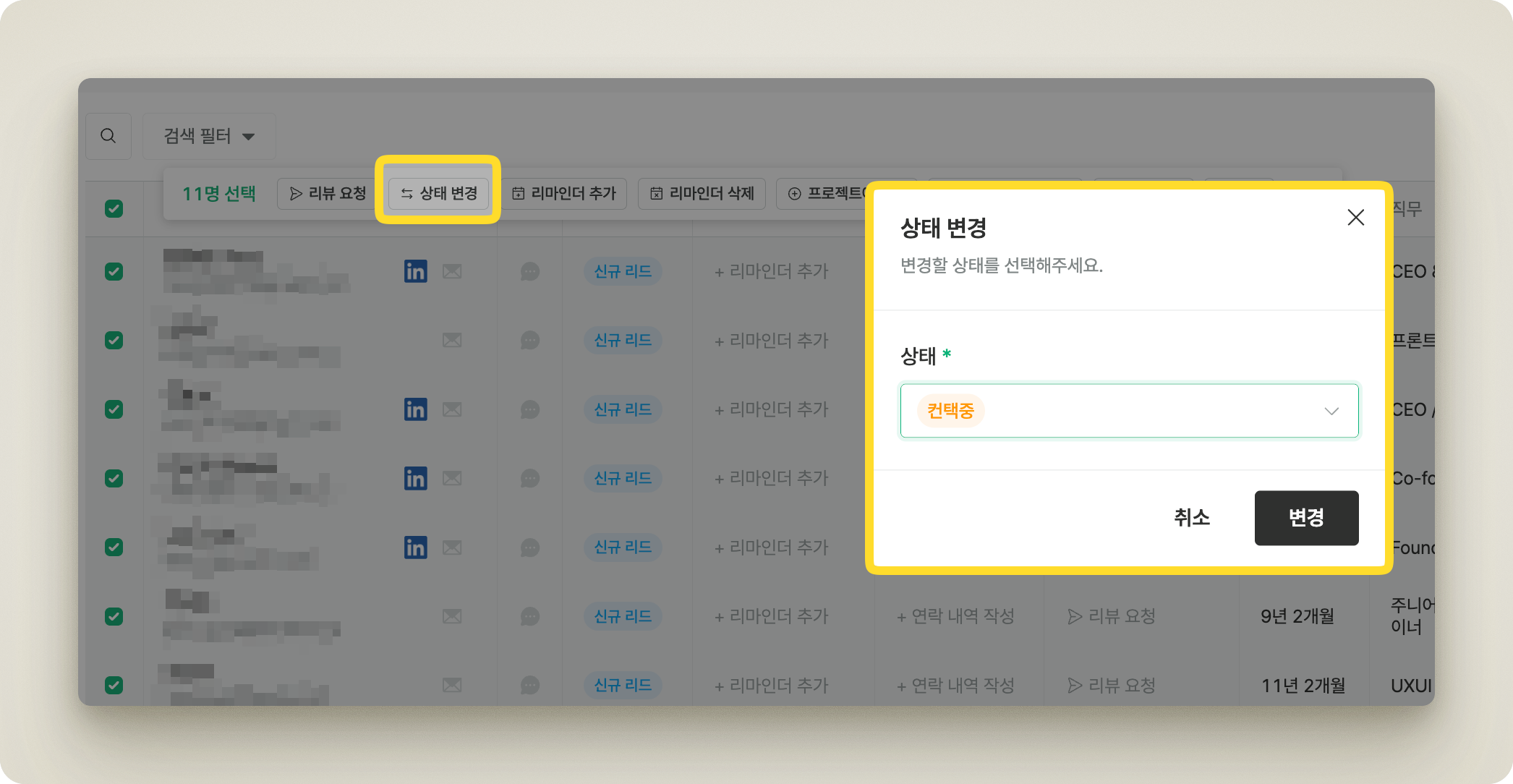Expand the 검색 필터 dropdown

209,136
